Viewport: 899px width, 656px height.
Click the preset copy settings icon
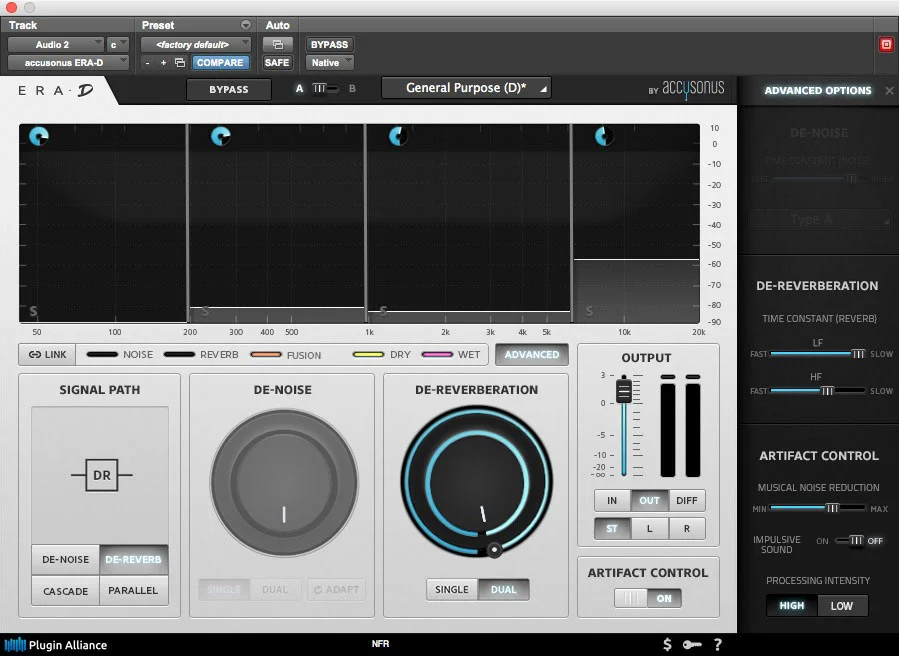pos(180,63)
